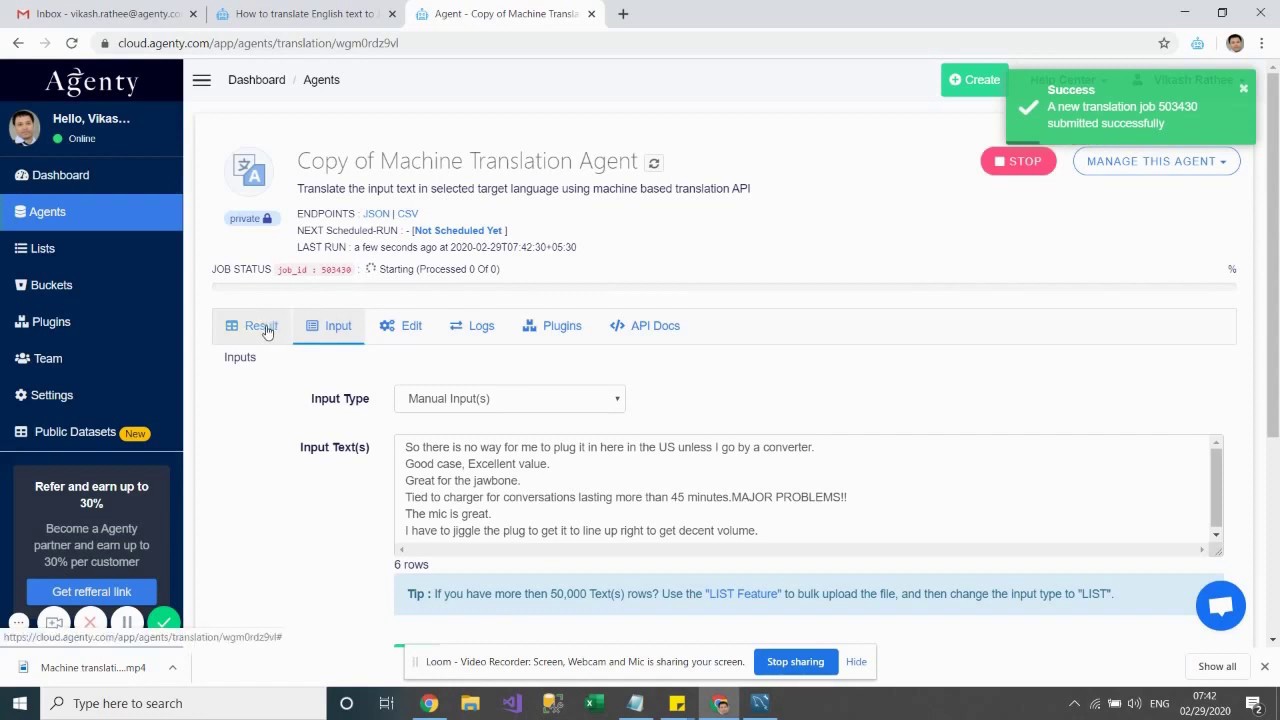Click the Loom cancel recording button
This screenshot has width=1280, height=720.
tap(90, 623)
